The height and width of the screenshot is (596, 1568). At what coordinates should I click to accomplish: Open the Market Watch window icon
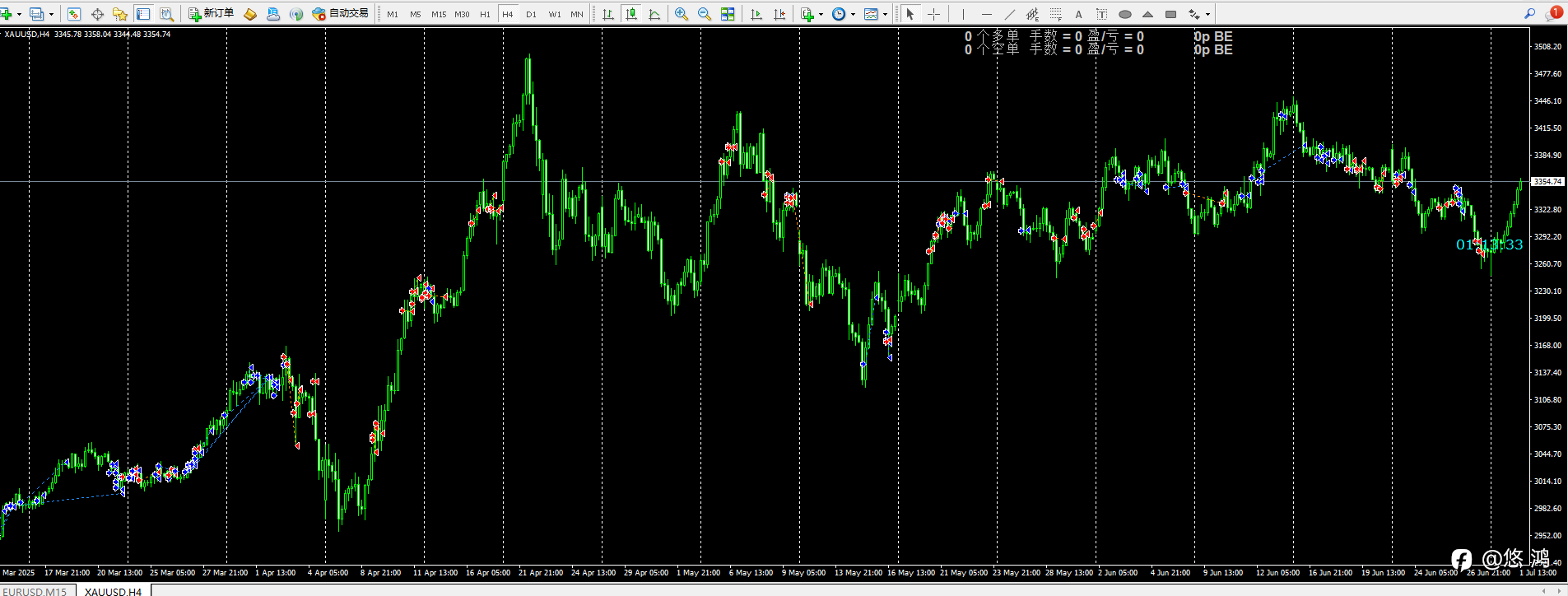pyautogui.click(x=74, y=14)
